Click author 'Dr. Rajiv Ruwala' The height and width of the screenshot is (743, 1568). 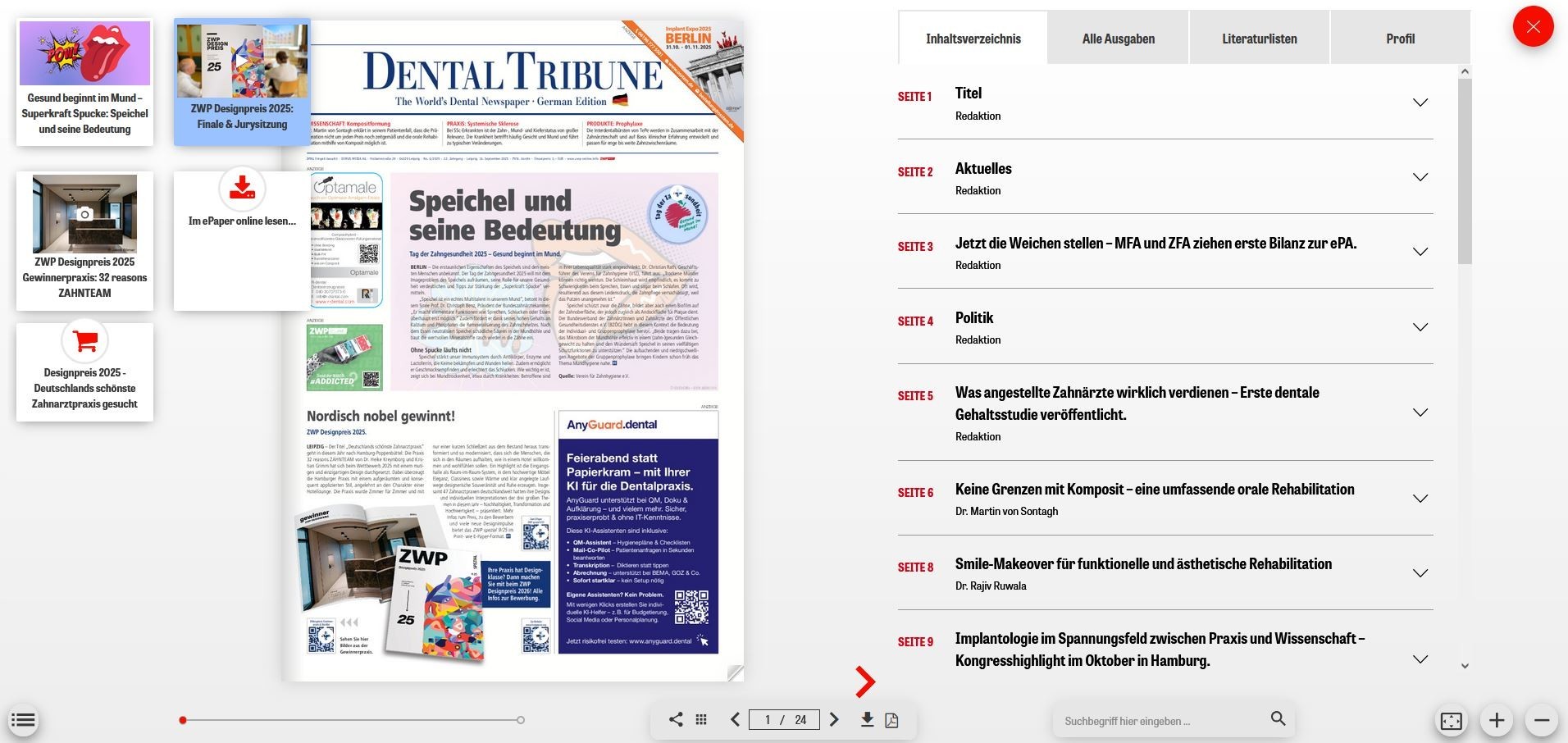[x=991, y=586]
